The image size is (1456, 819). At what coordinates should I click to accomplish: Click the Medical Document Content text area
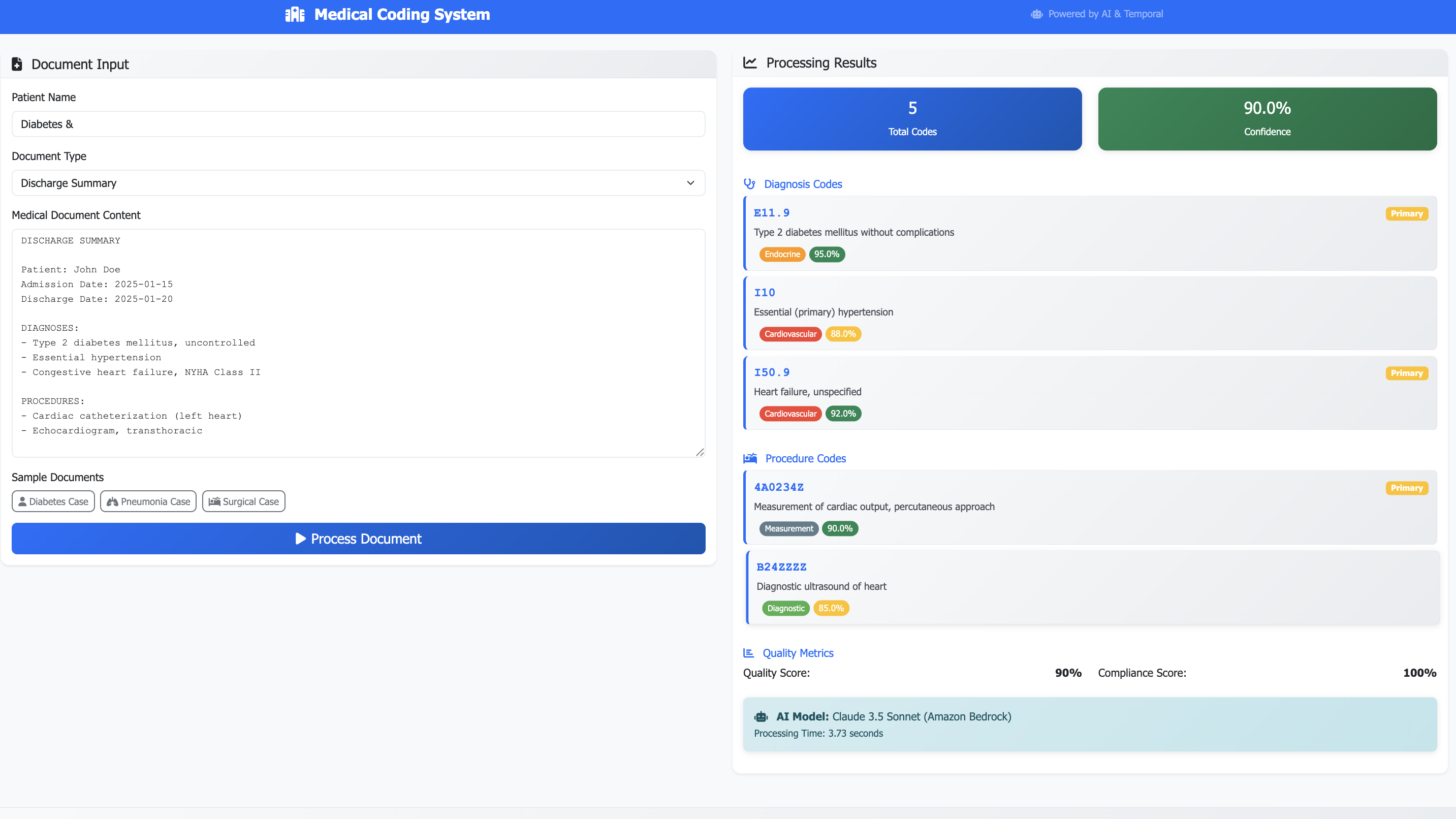coord(358,342)
